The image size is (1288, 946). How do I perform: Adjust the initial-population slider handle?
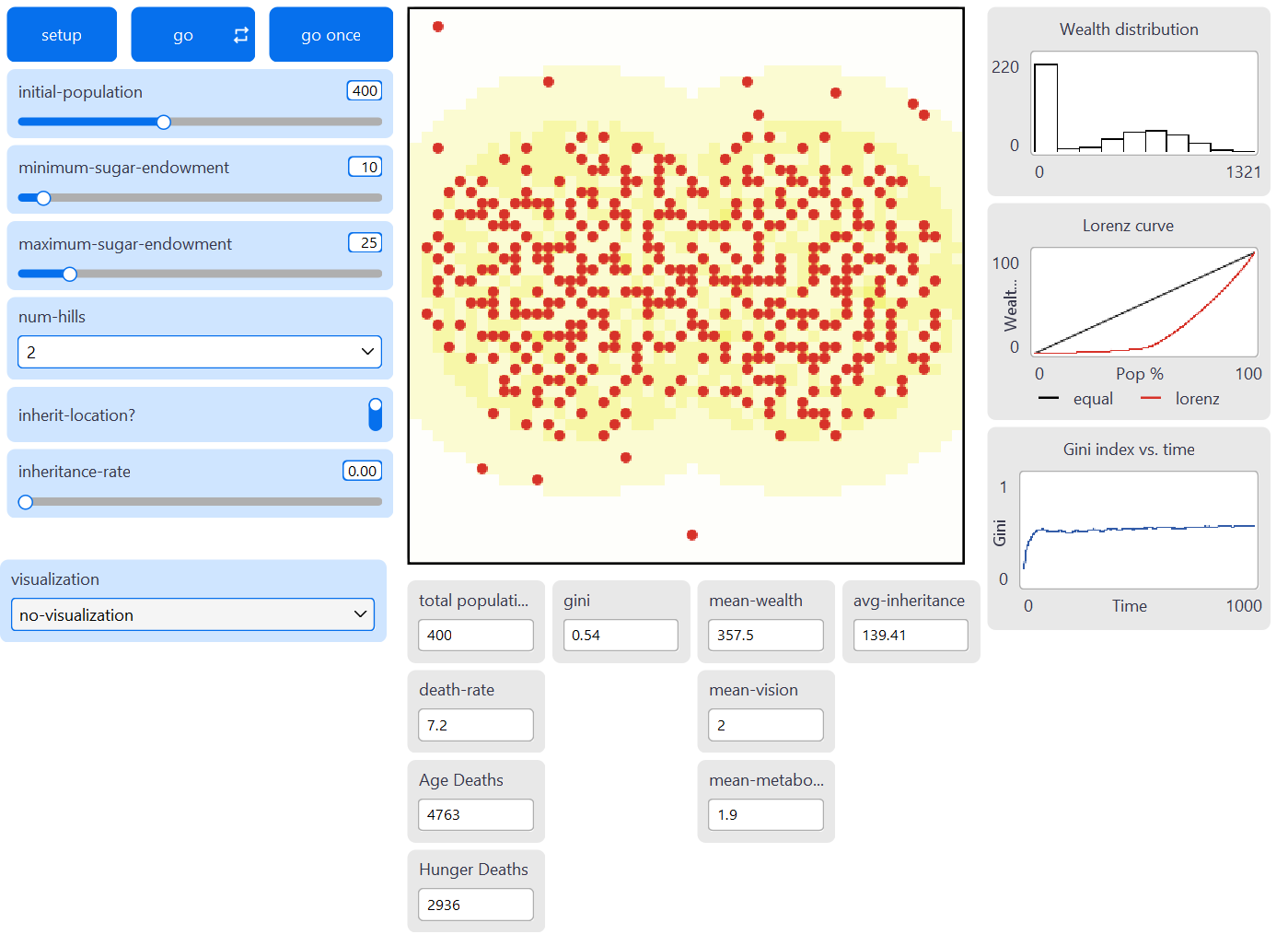coord(164,122)
